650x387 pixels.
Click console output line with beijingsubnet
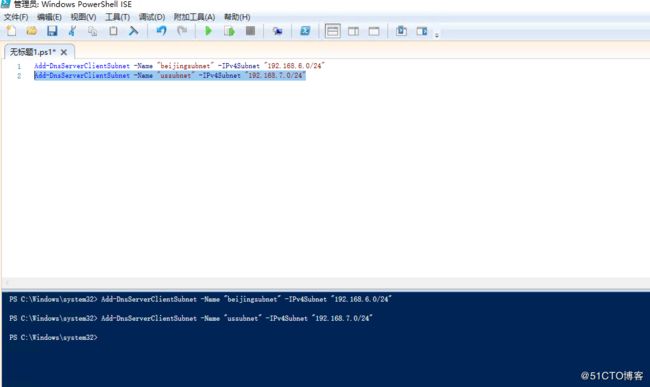(200, 299)
